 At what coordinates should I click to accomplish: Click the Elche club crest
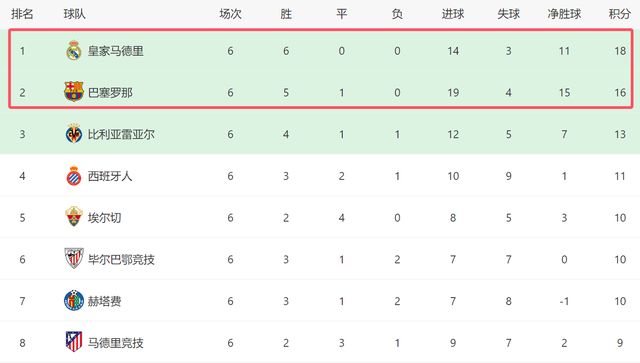pyautogui.click(x=74, y=217)
